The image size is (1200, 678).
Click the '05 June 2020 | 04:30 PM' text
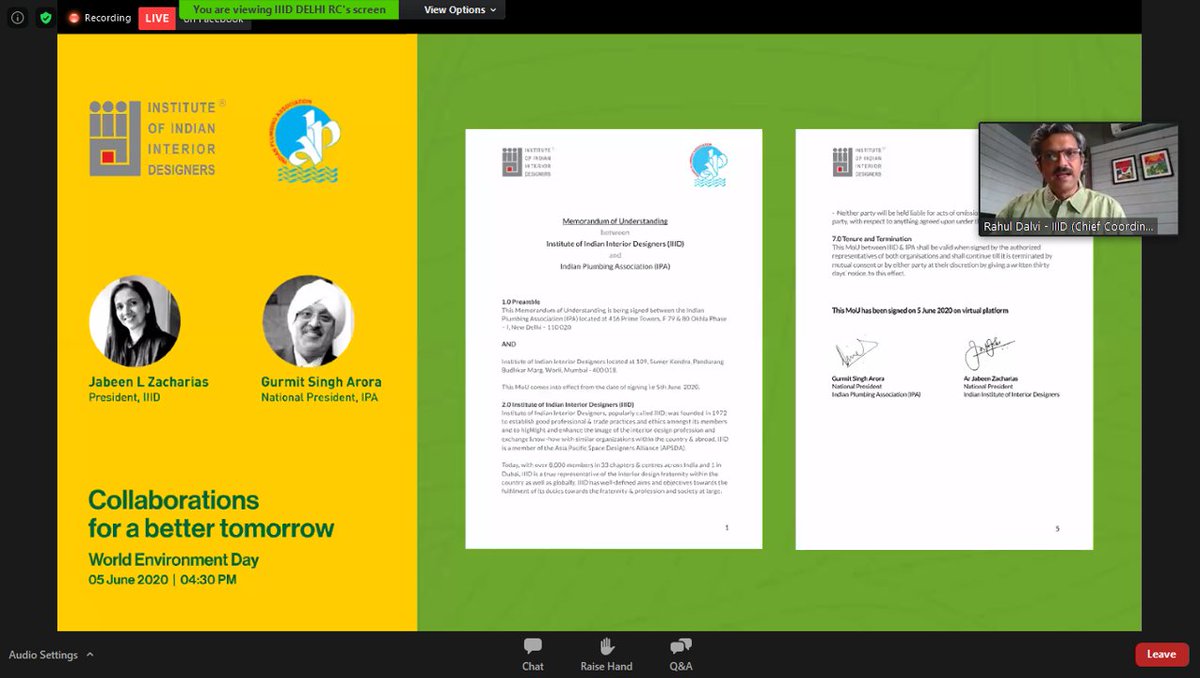(x=162, y=580)
